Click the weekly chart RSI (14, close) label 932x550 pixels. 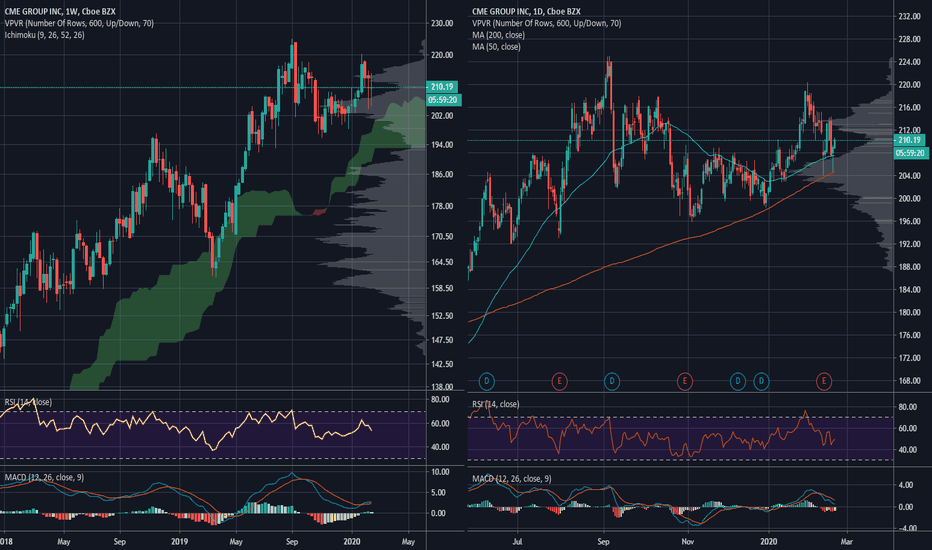pyautogui.click(x=28, y=403)
